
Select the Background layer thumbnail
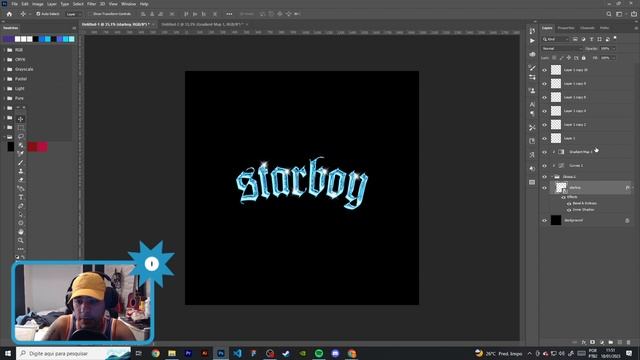(556, 220)
